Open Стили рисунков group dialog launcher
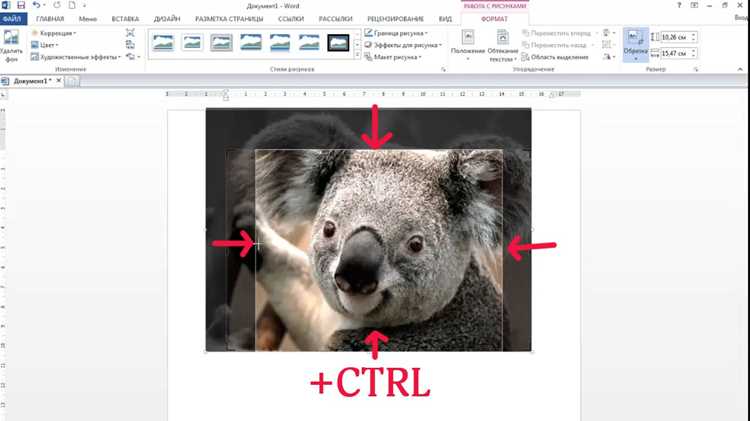Image resolution: width=750 pixels, height=421 pixels. click(443, 69)
